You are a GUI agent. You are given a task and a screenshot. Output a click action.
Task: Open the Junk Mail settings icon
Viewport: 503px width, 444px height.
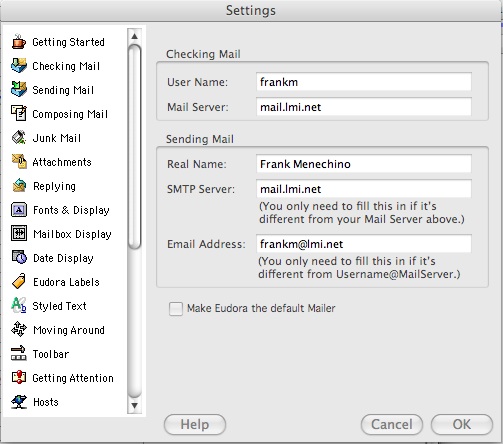pyautogui.click(x=19, y=138)
